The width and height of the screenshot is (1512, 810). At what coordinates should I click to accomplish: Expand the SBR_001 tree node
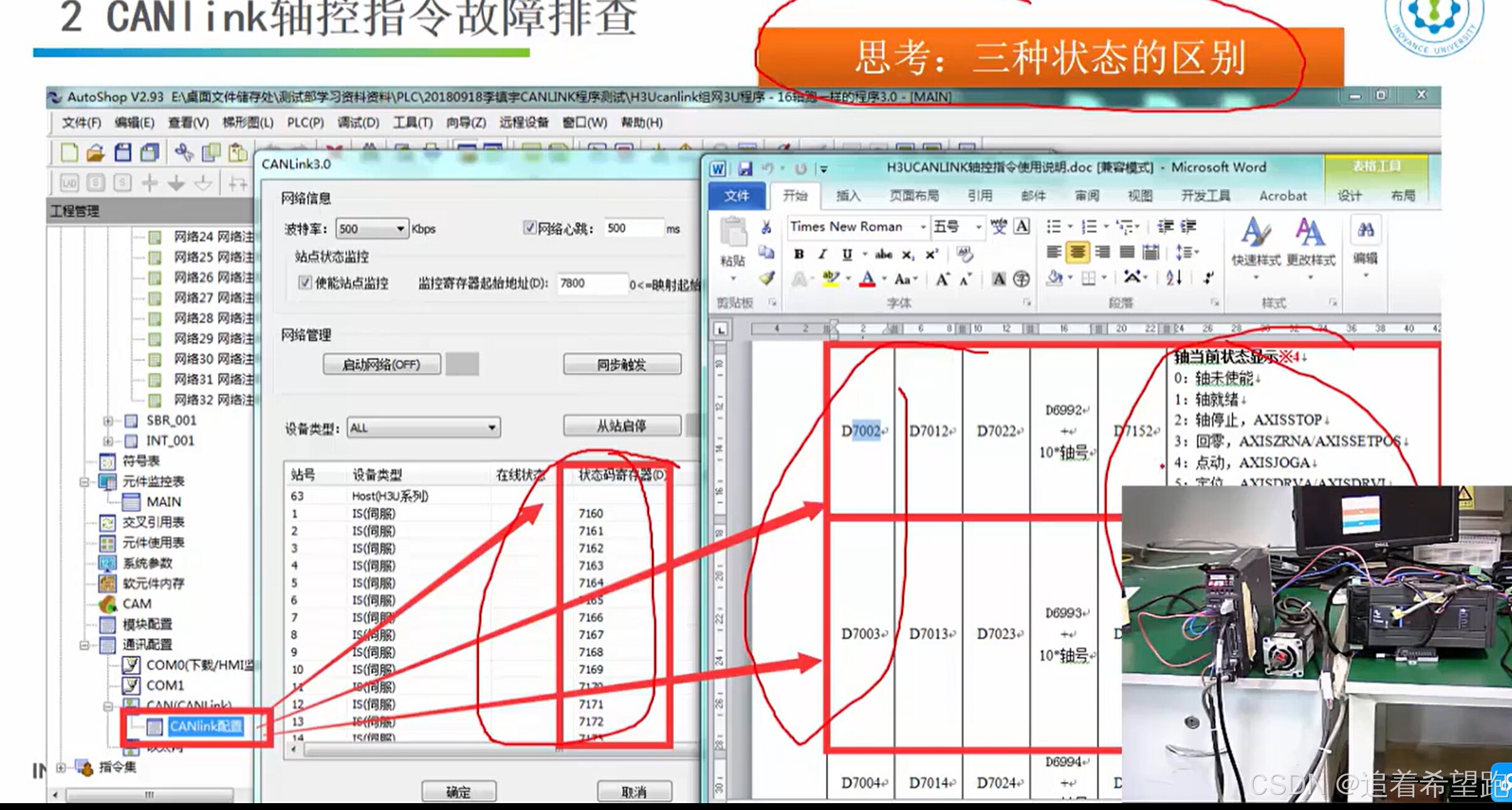click(108, 421)
